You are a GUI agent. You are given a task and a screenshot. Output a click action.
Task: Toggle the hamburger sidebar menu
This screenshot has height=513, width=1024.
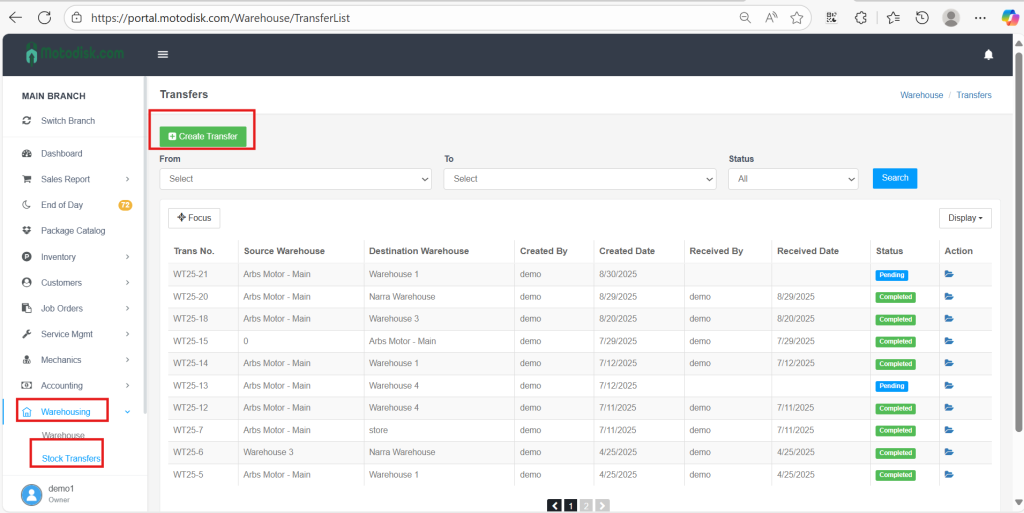(163, 55)
